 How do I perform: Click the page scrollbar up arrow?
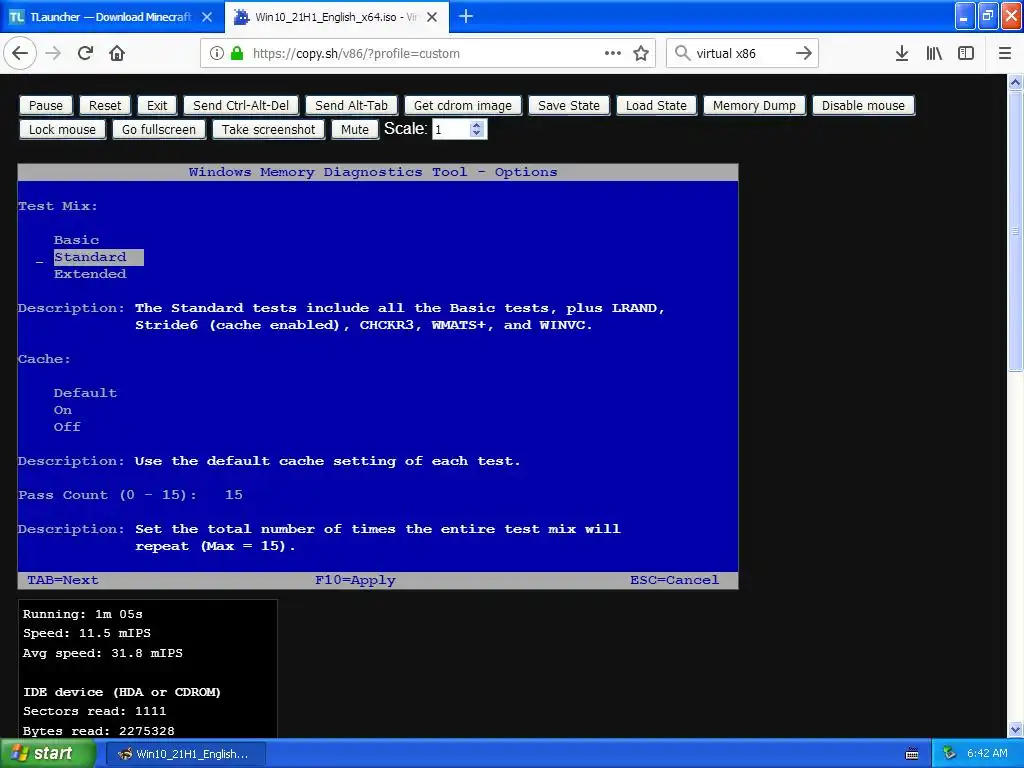pyautogui.click(x=1016, y=82)
